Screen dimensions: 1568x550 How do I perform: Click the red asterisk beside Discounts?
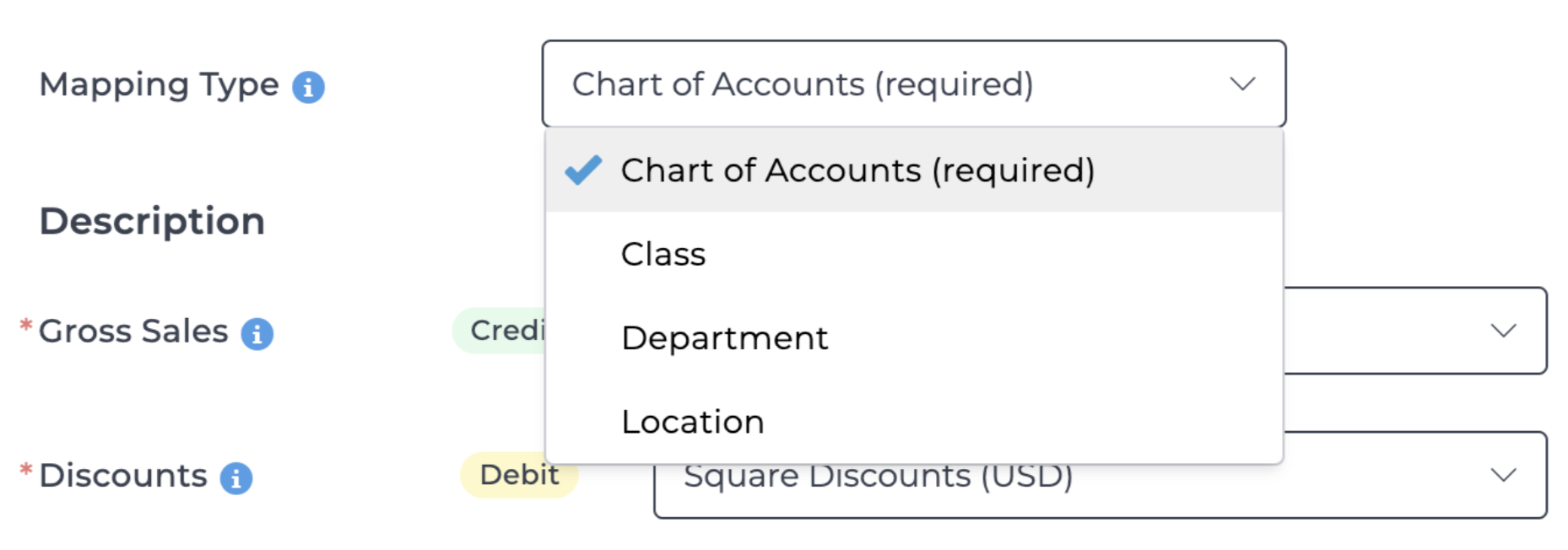[26, 470]
